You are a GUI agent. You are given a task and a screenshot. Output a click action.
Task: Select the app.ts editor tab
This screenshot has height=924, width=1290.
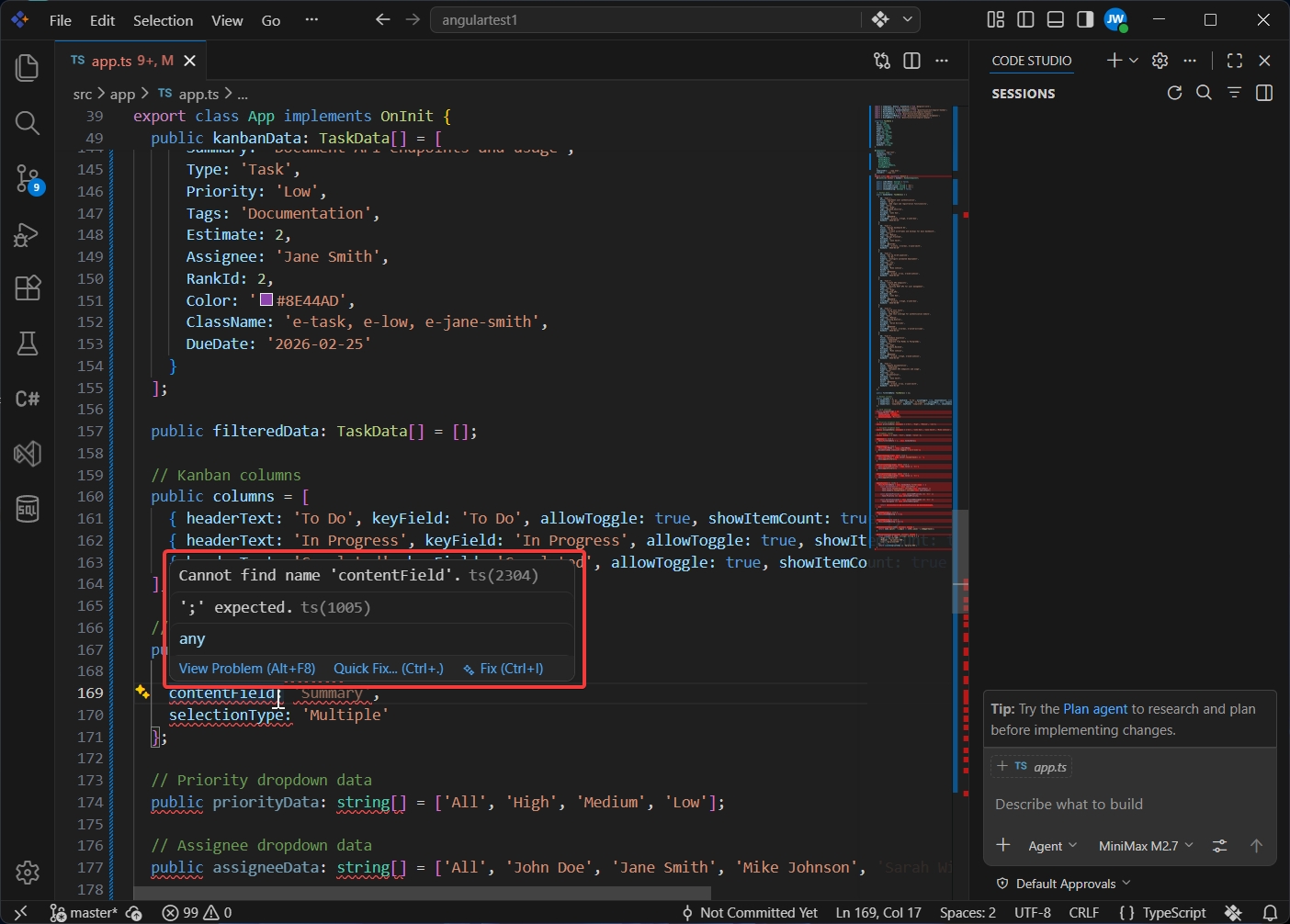(x=132, y=61)
